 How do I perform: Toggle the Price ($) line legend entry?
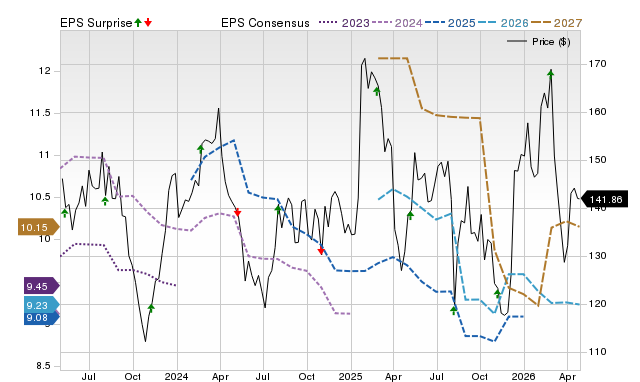coord(539,42)
